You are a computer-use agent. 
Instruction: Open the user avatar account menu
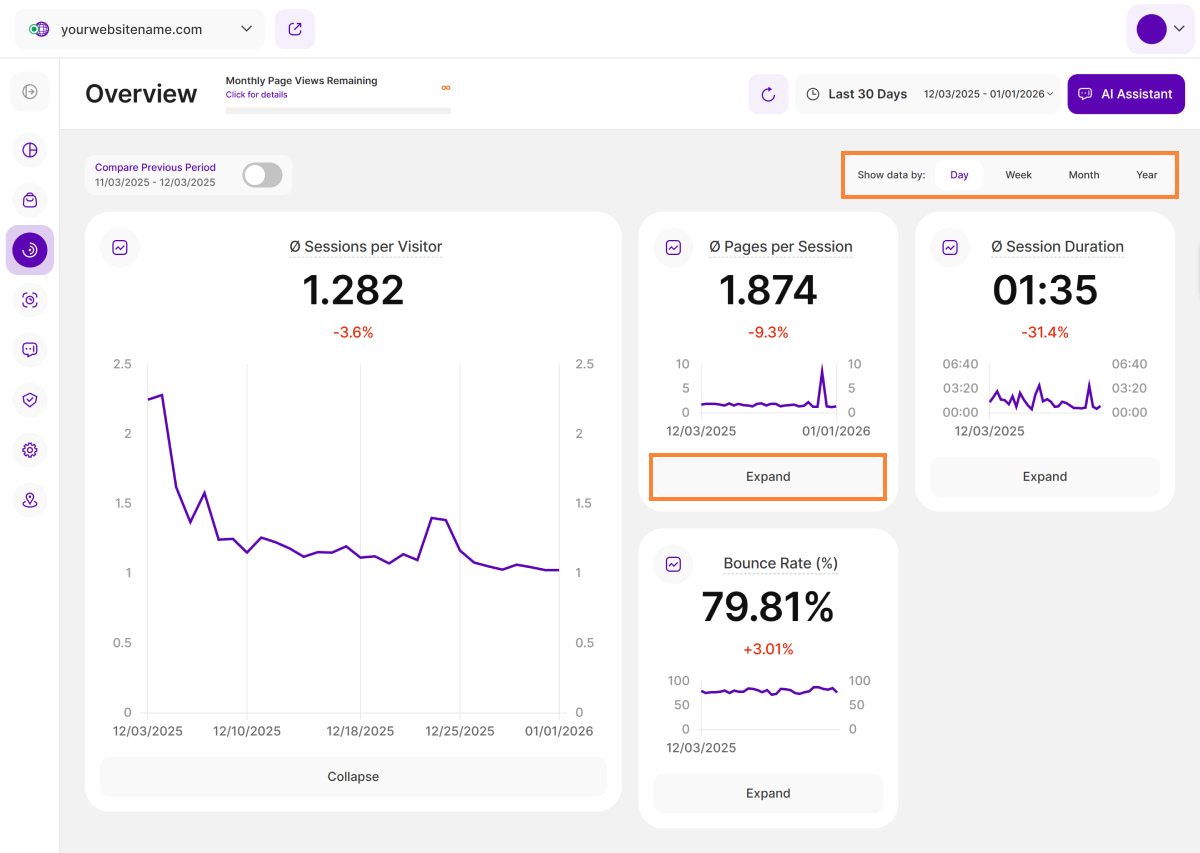point(1159,29)
